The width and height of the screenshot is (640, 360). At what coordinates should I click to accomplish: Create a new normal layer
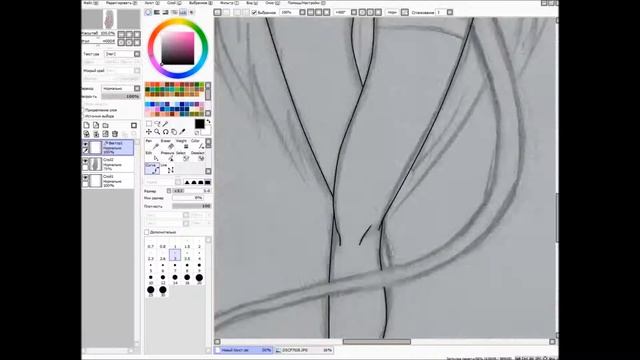[x=87, y=125]
